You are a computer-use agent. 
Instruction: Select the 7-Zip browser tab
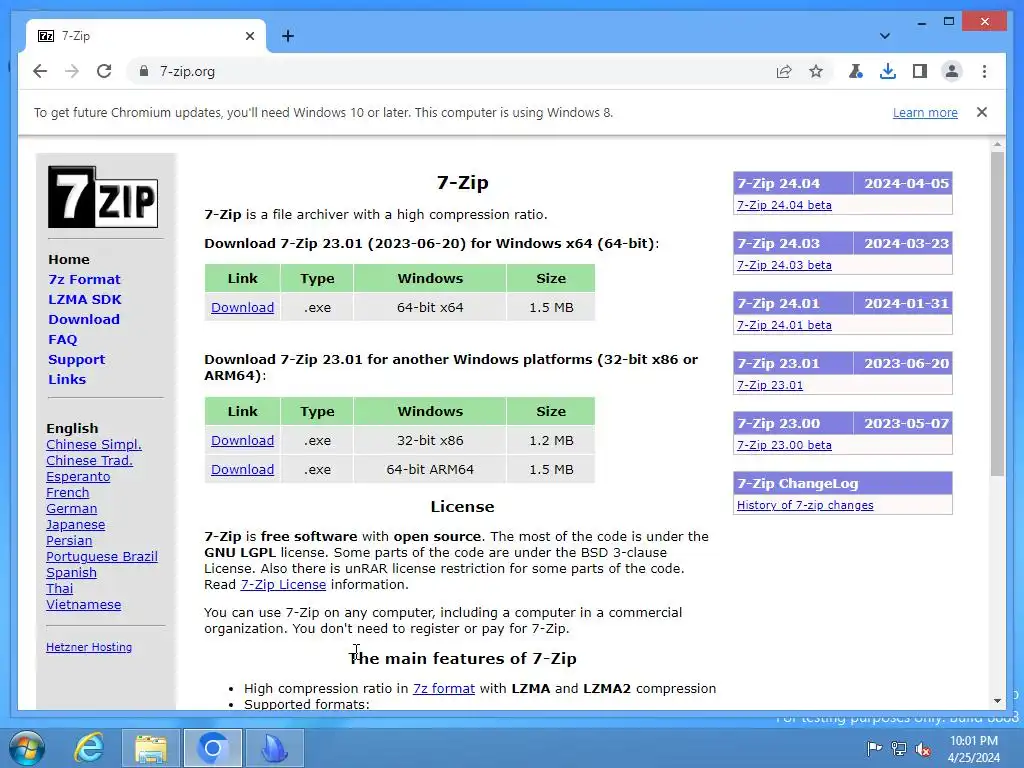(146, 36)
